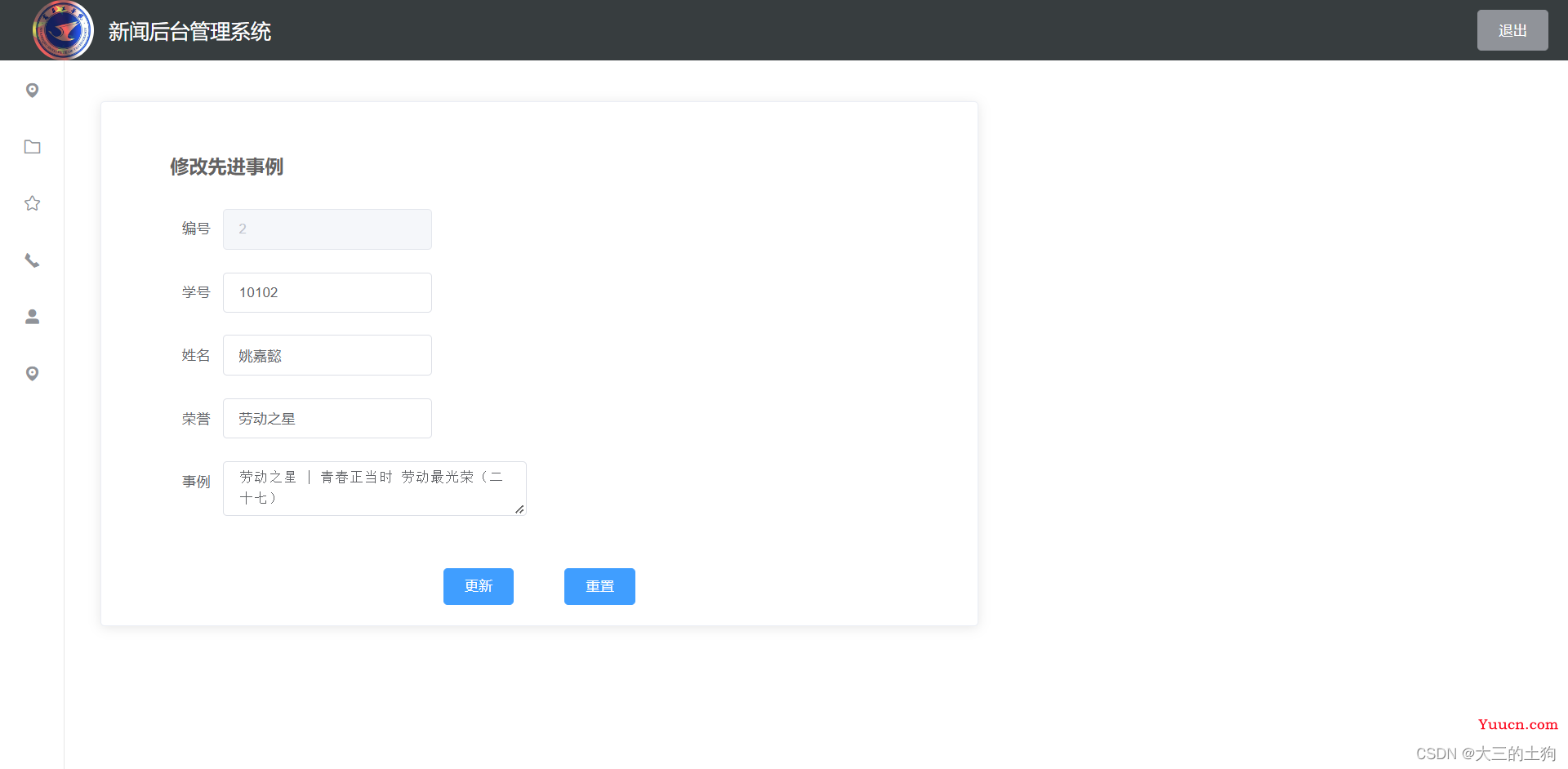
Task: Focus the 学号 field containing 10102
Action: pos(327,292)
